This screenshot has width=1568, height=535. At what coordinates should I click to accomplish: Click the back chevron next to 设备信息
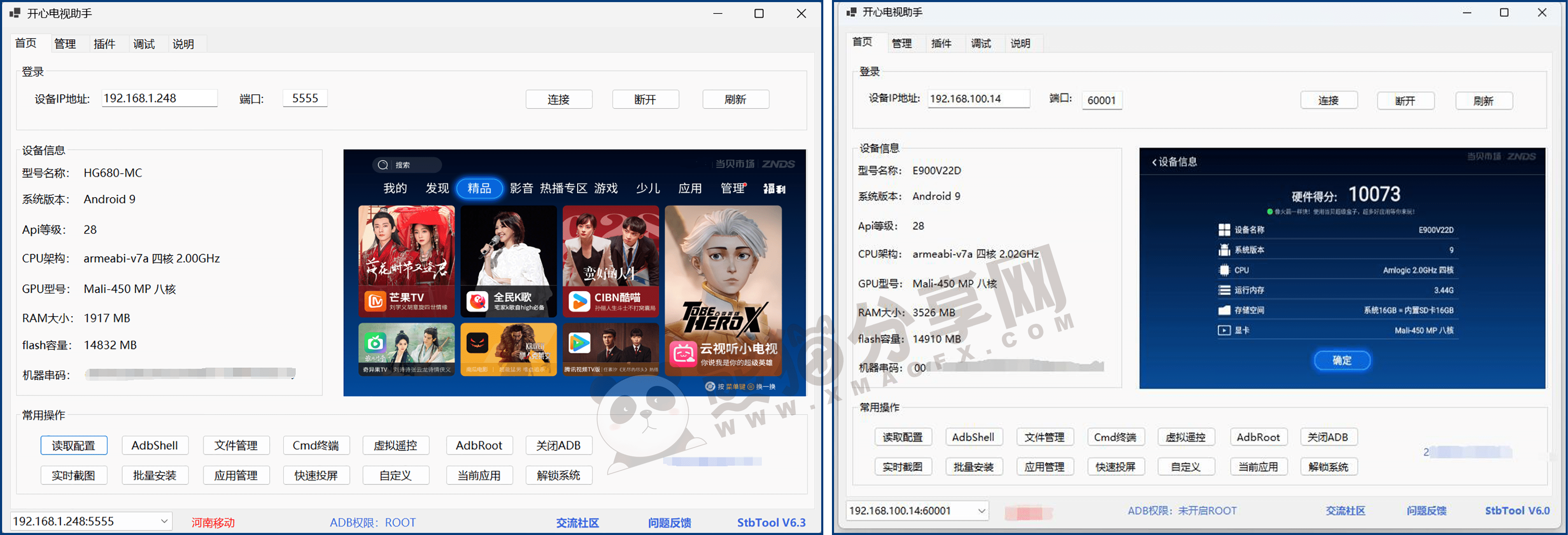pyautogui.click(x=1155, y=163)
